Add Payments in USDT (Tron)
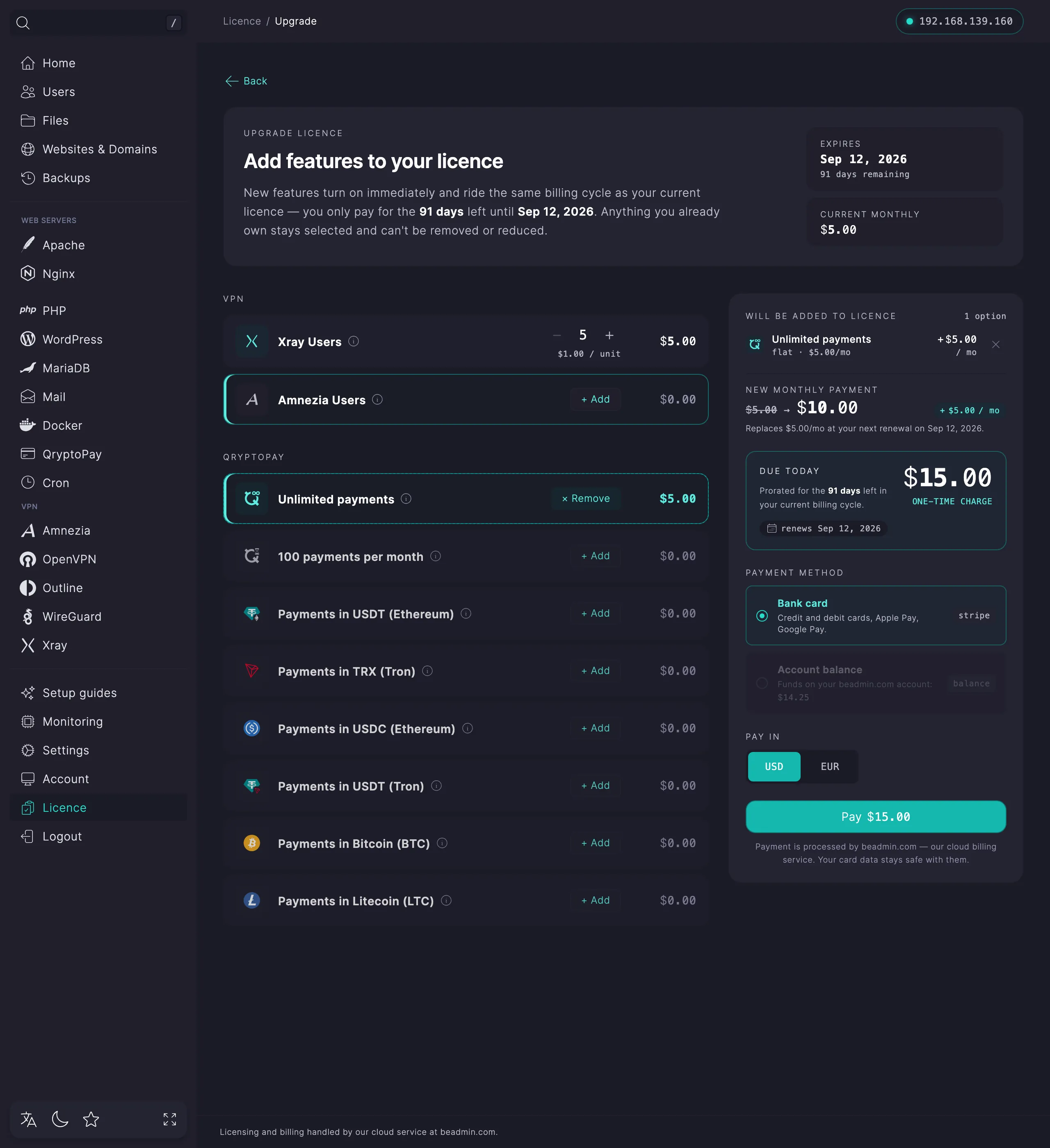 [x=596, y=786]
